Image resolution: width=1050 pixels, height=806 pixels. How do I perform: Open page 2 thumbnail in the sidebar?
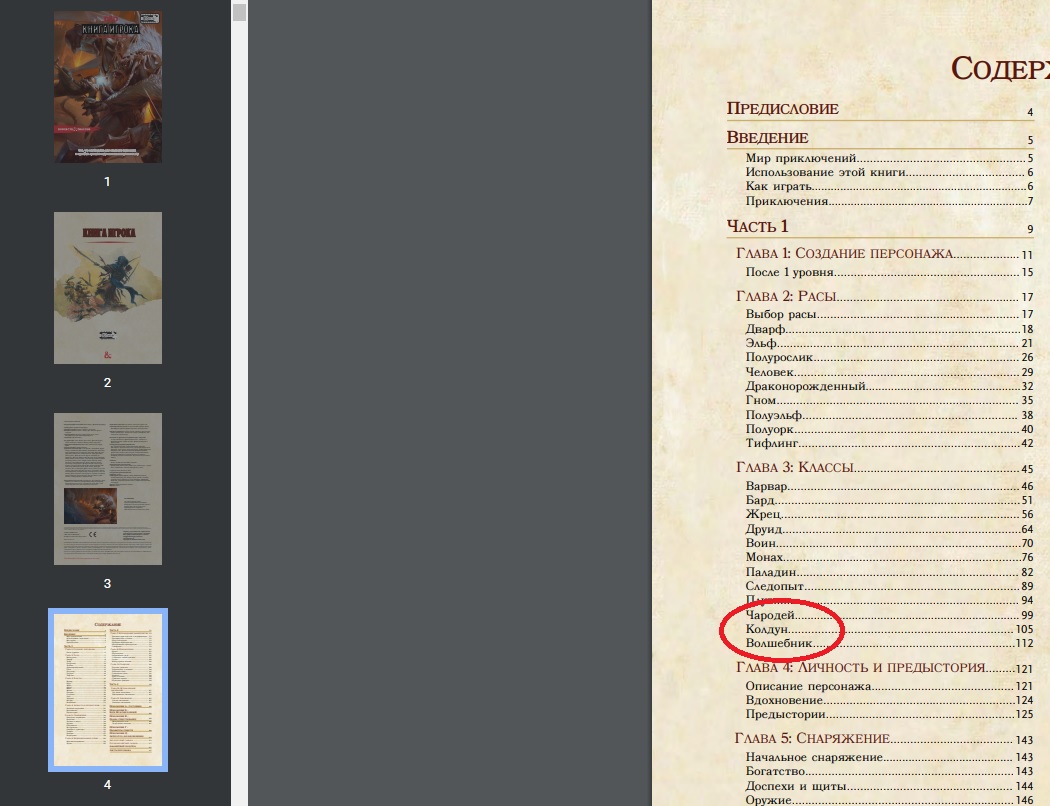(108, 288)
